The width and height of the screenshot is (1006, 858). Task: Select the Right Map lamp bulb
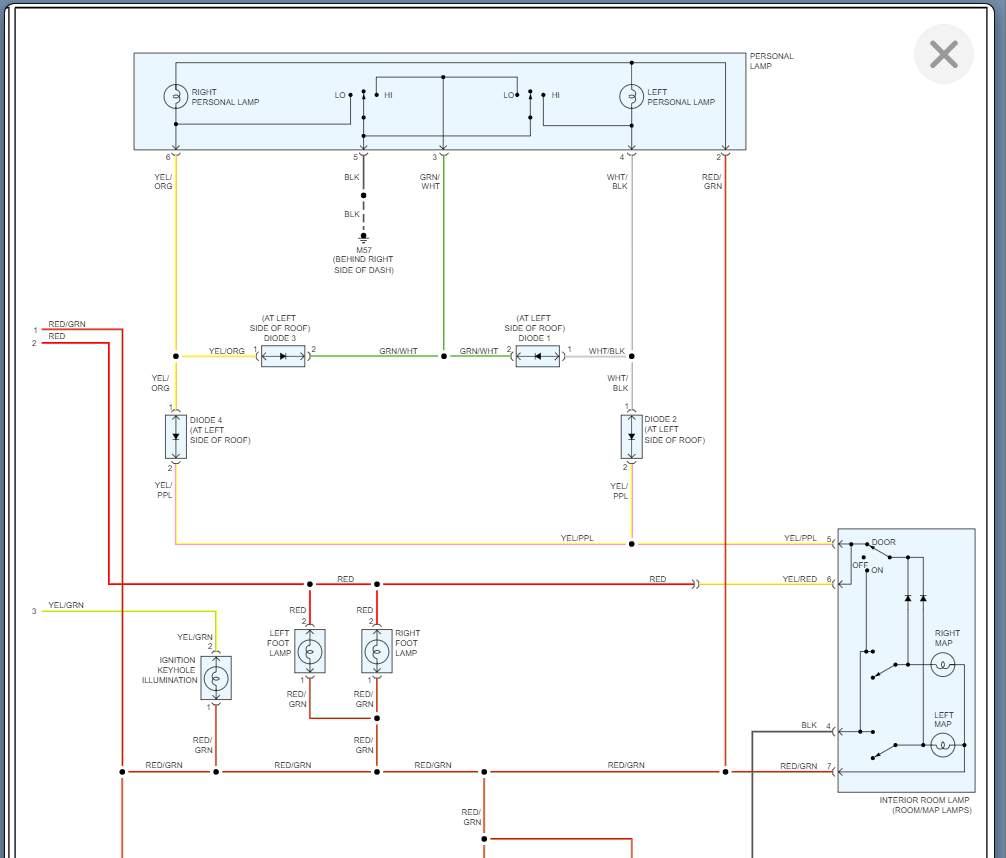pos(943,664)
